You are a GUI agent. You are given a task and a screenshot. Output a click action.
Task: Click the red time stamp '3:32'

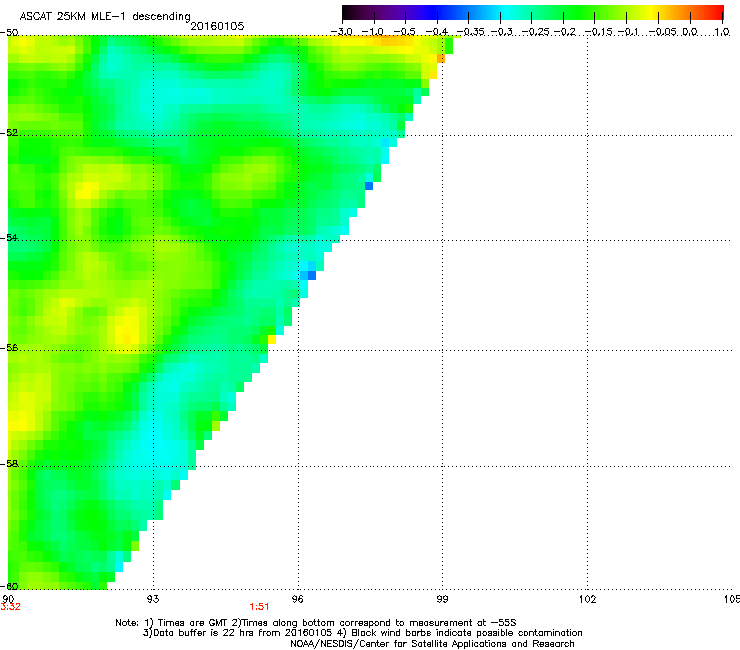pyautogui.click(x=10, y=607)
